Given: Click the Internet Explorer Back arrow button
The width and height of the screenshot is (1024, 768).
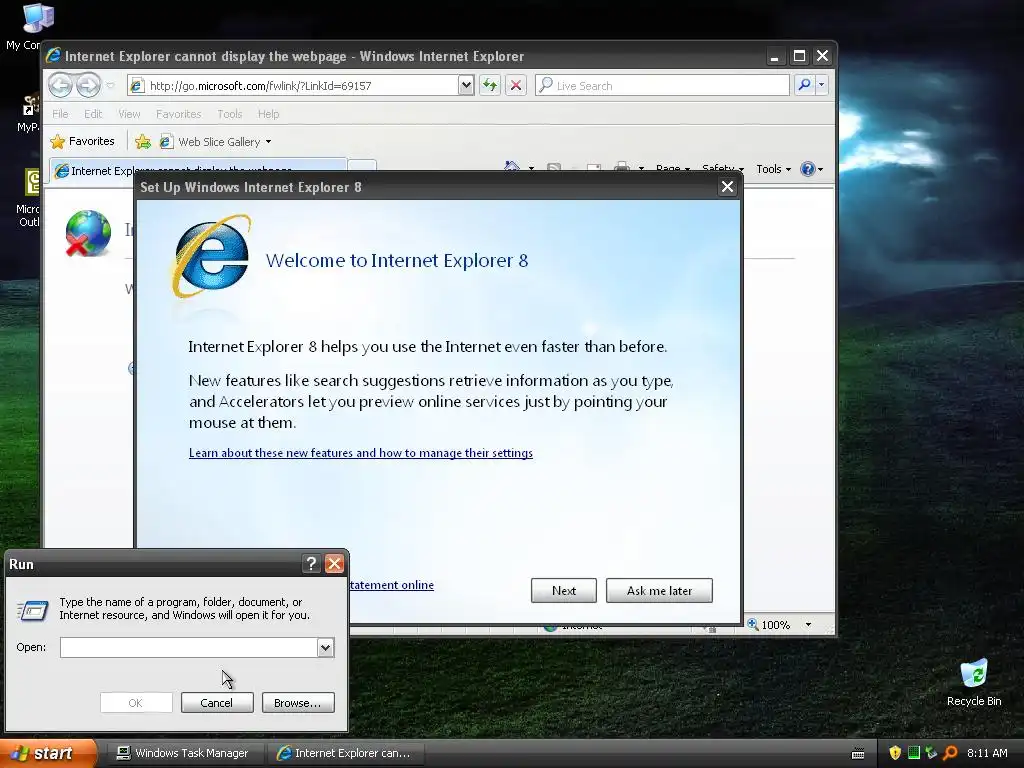Looking at the screenshot, I should 60,85.
